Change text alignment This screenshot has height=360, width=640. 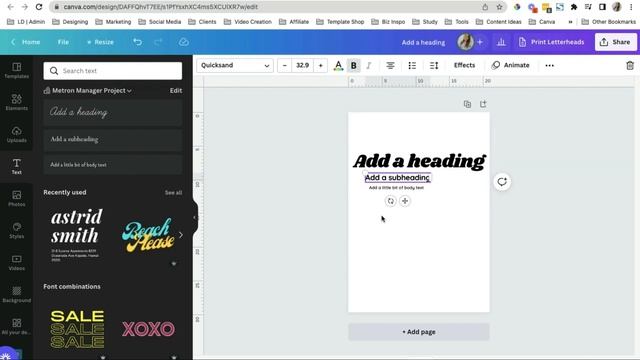[x=390, y=65]
